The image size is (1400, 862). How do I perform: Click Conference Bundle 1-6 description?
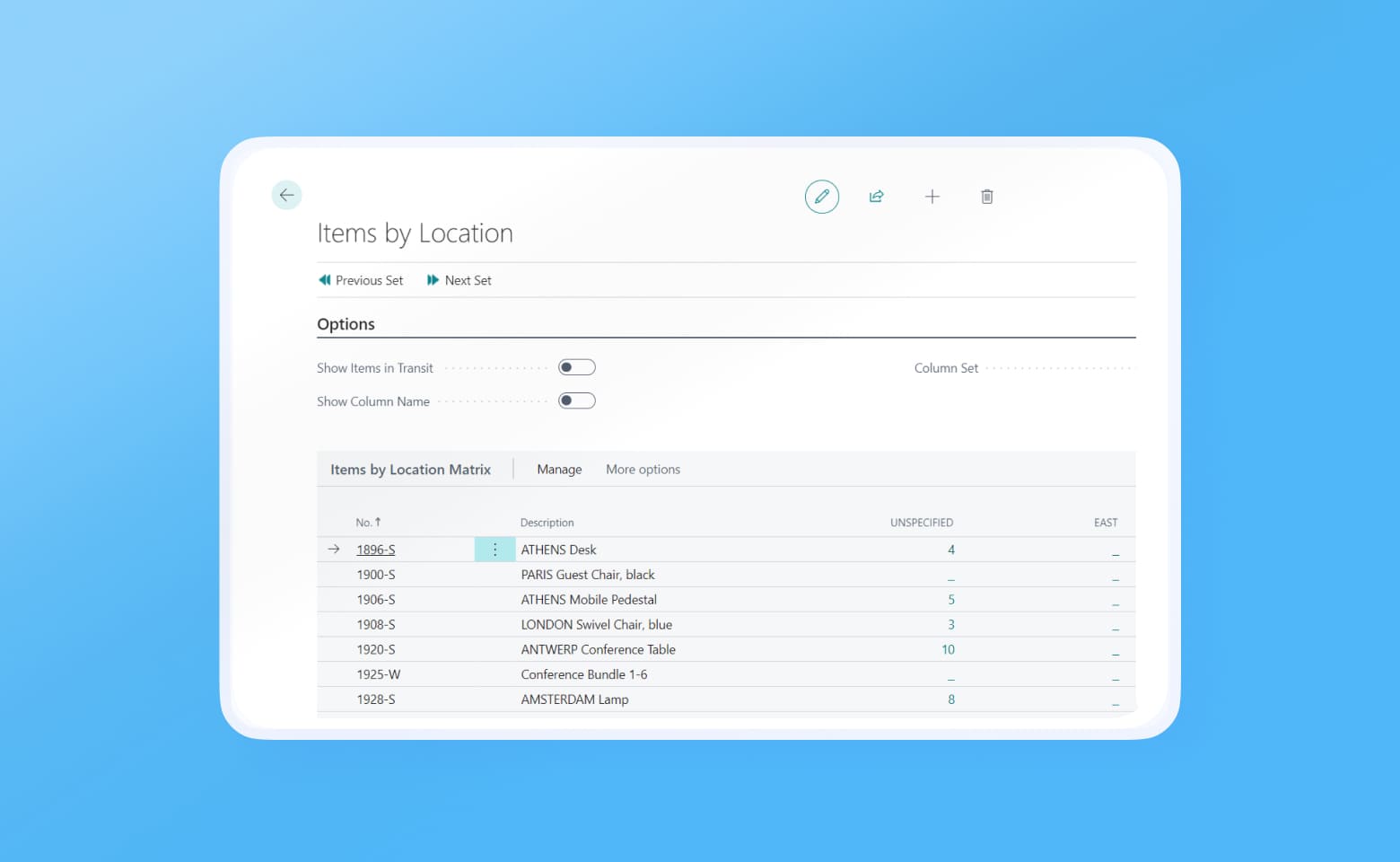click(584, 674)
